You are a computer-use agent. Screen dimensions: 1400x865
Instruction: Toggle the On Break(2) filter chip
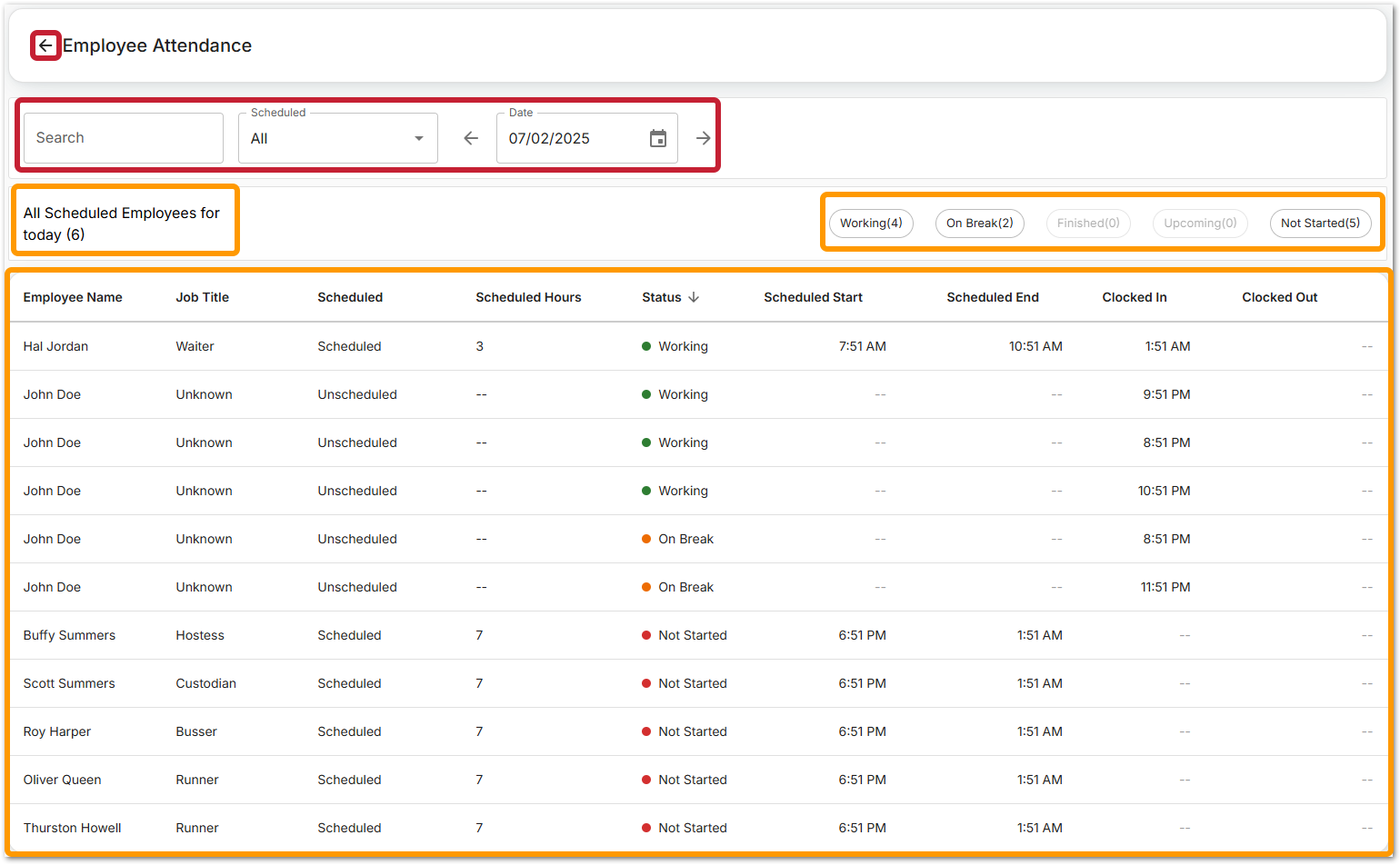979,224
